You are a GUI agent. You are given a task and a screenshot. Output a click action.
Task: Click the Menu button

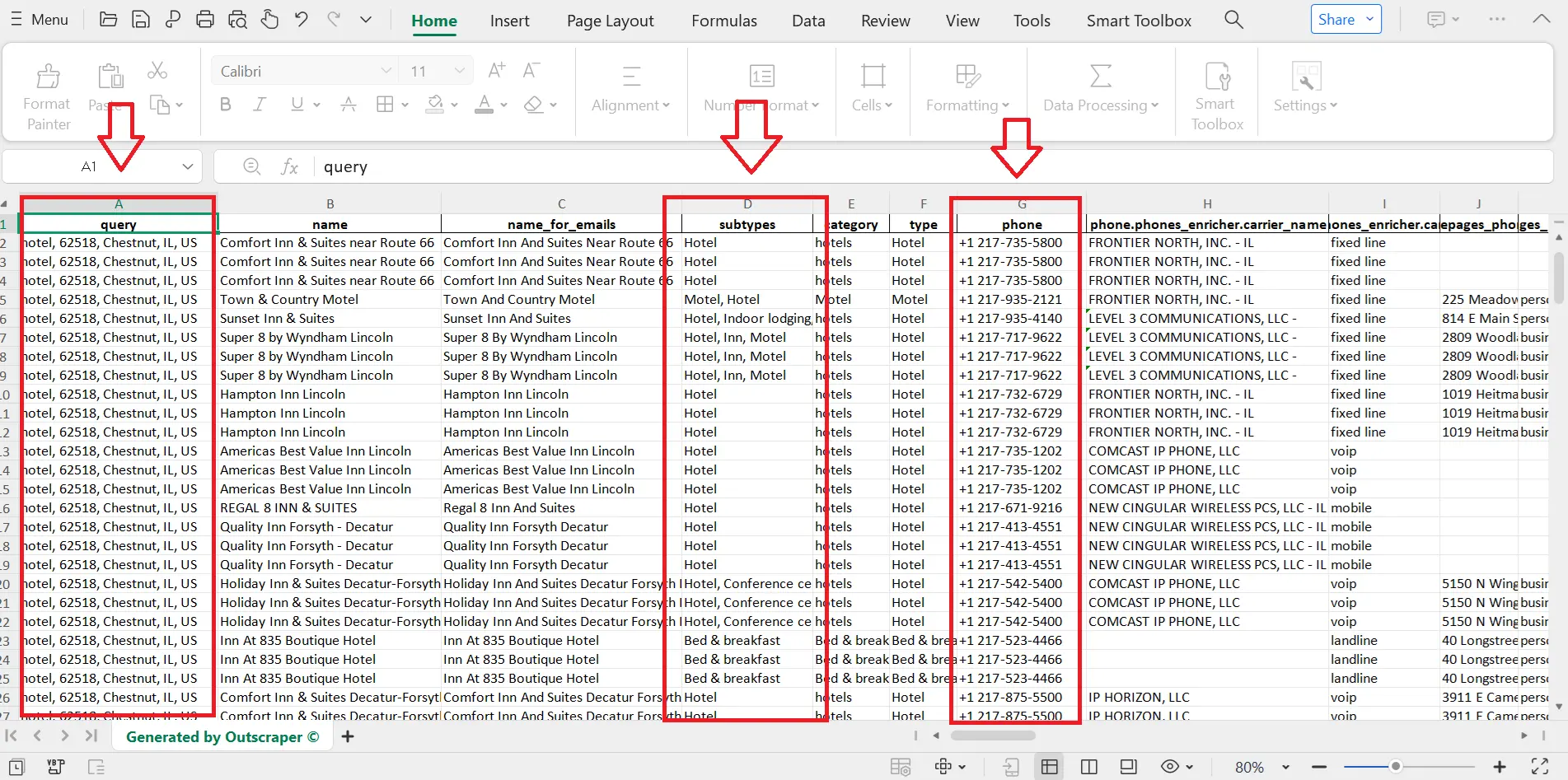point(40,20)
